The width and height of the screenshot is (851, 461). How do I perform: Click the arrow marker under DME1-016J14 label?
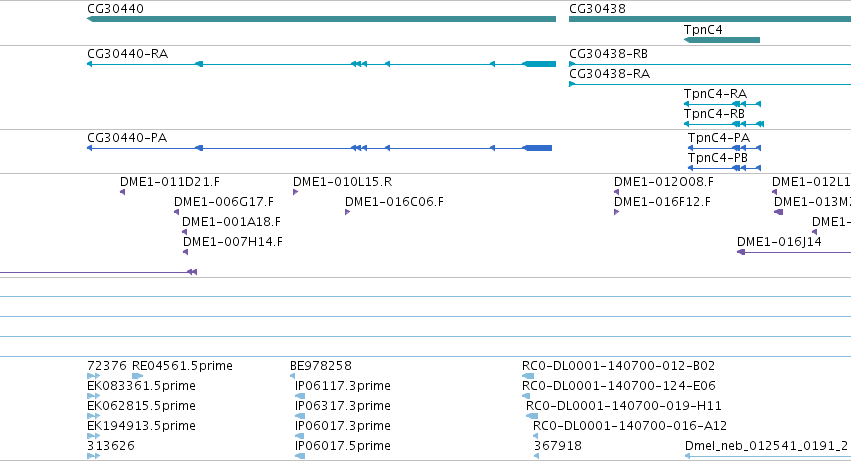tap(741, 252)
